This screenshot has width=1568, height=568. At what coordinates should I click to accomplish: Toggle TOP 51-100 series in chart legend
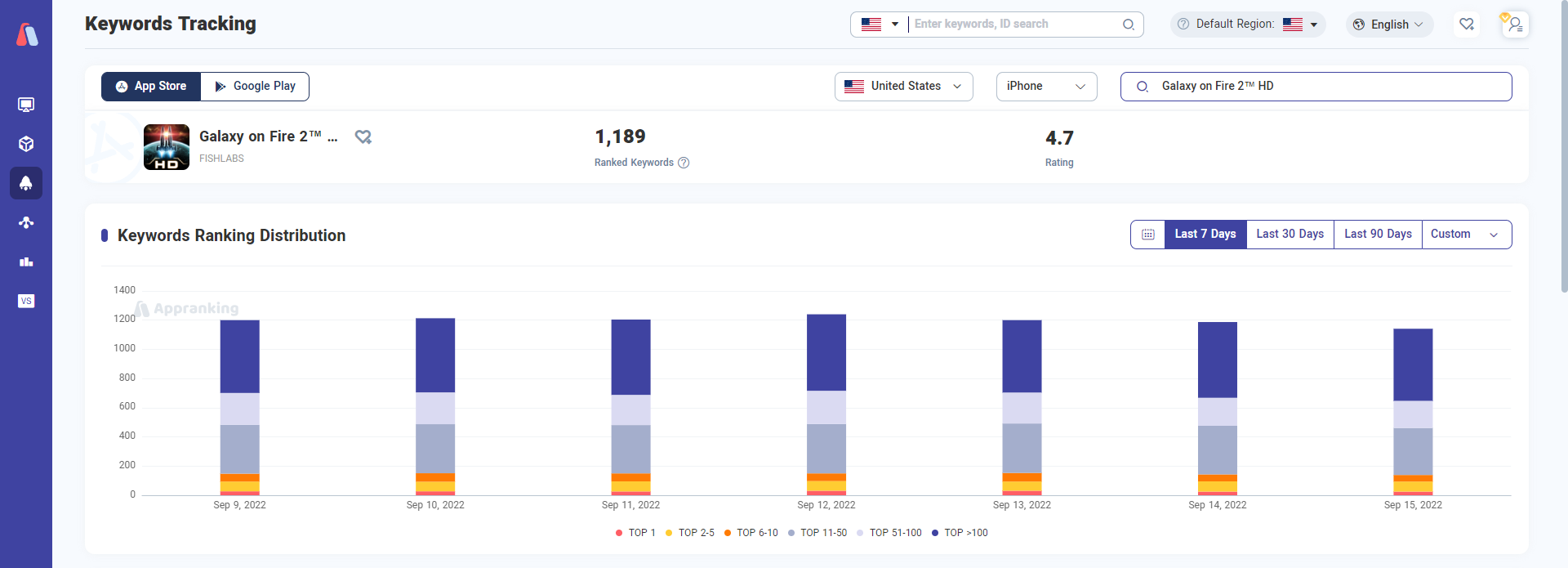click(x=889, y=533)
